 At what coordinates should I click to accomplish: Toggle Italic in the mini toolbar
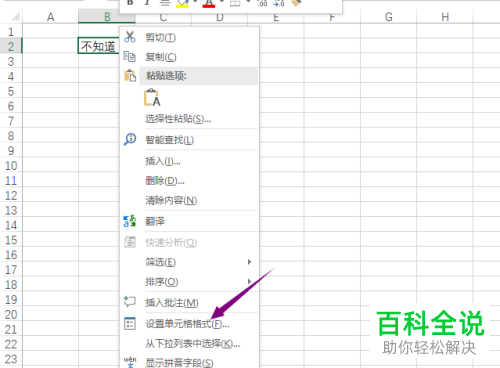146,3
